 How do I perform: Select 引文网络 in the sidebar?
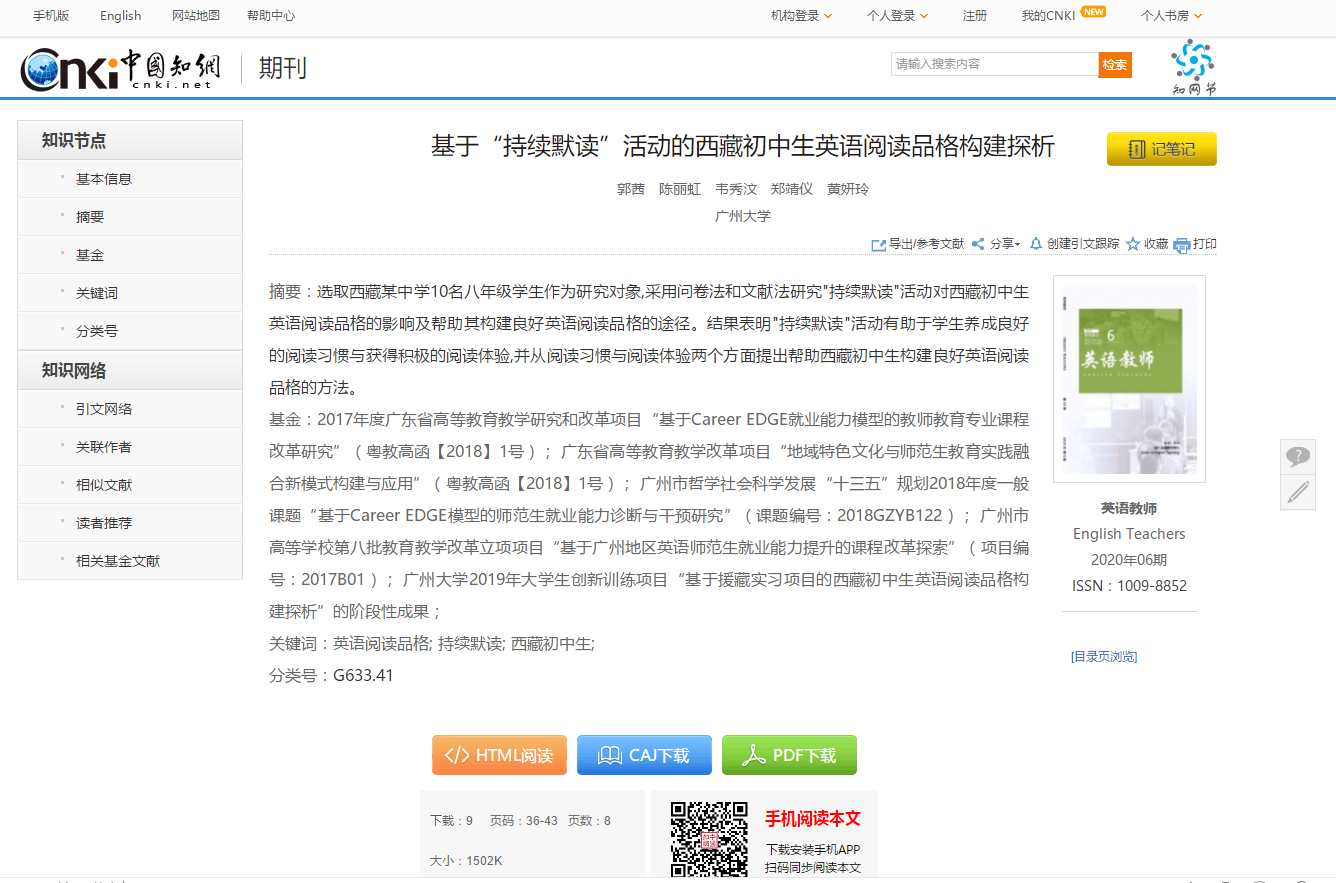pyautogui.click(x=104, y=409)
